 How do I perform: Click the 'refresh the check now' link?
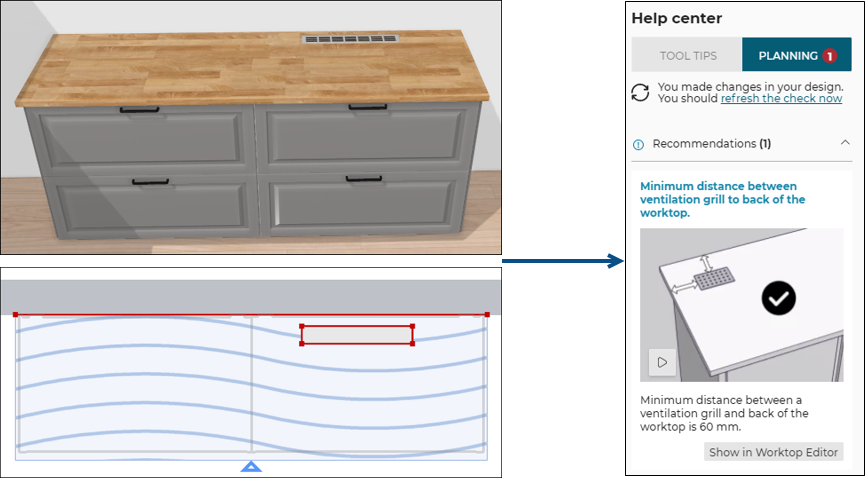(781, 99)
